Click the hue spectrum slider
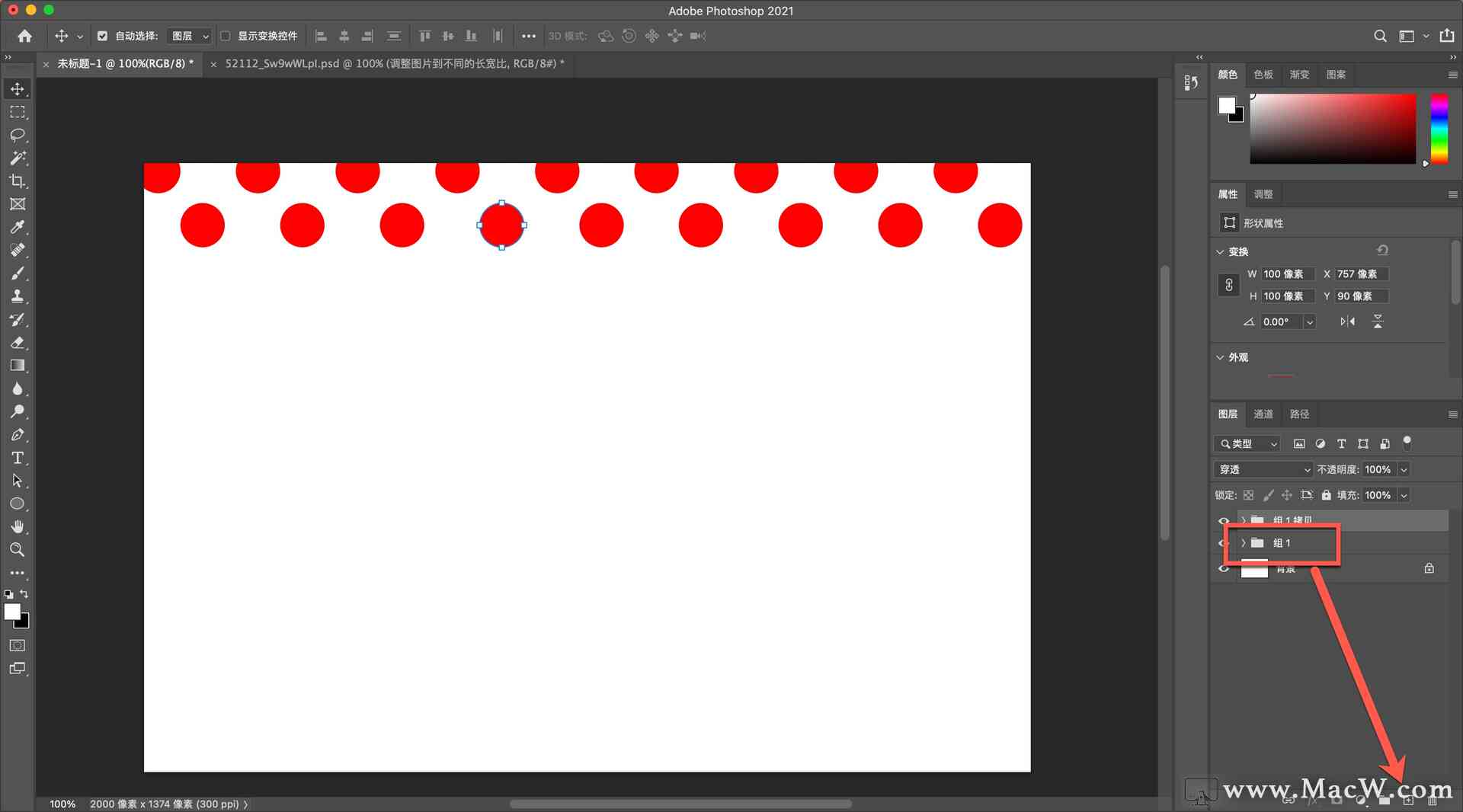Image resolution: width=1463 pixels, height=812 pixels. pyautogui.click(x=1439, y=128)
